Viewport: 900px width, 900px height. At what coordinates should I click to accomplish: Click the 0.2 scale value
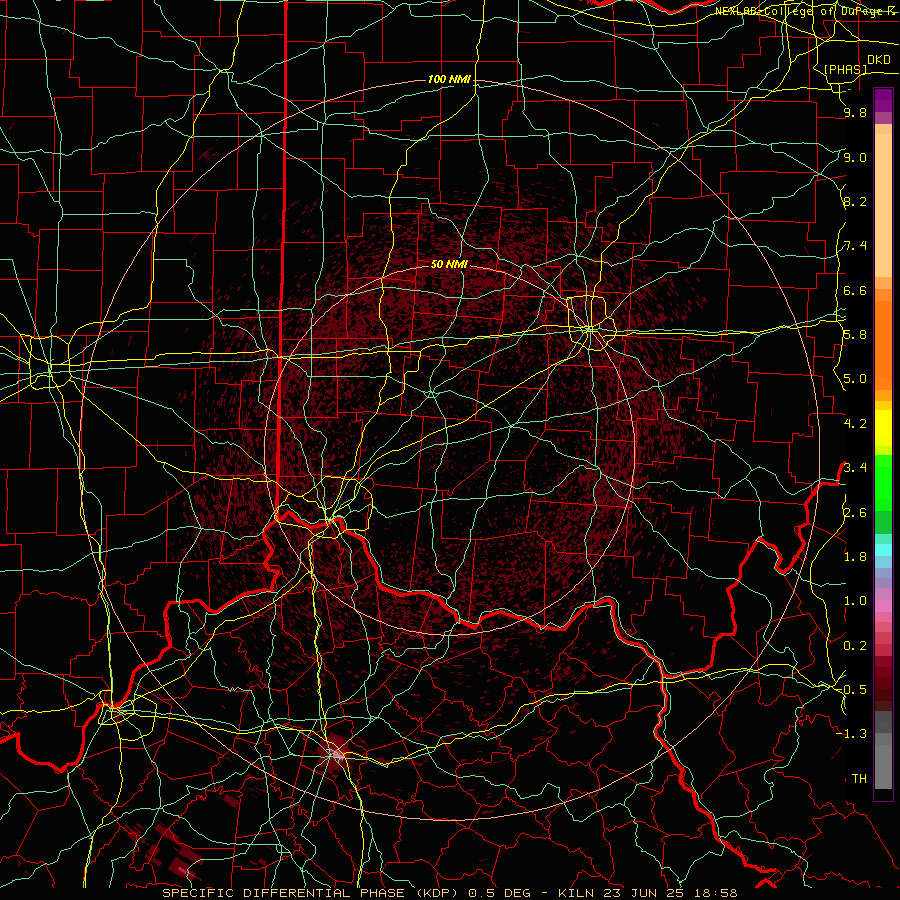[855, 646]
